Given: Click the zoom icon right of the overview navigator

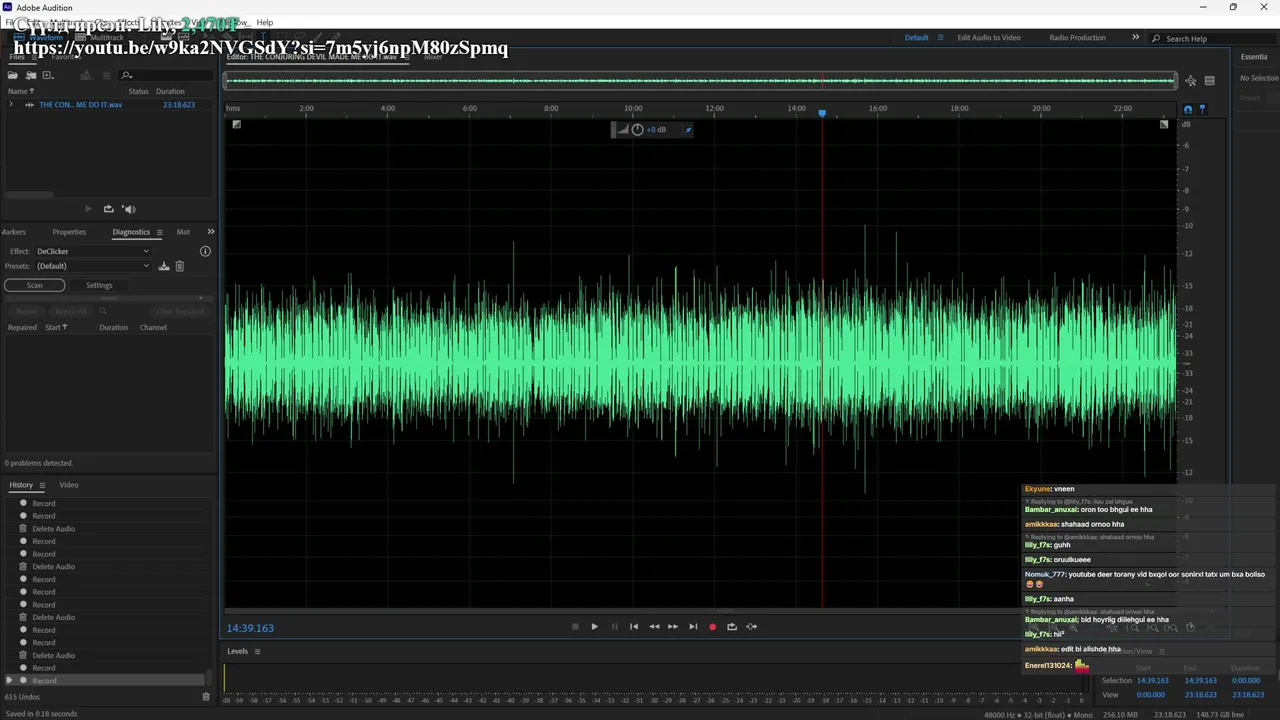Looking at the screenshot, I should click(x=1190, y=81).
